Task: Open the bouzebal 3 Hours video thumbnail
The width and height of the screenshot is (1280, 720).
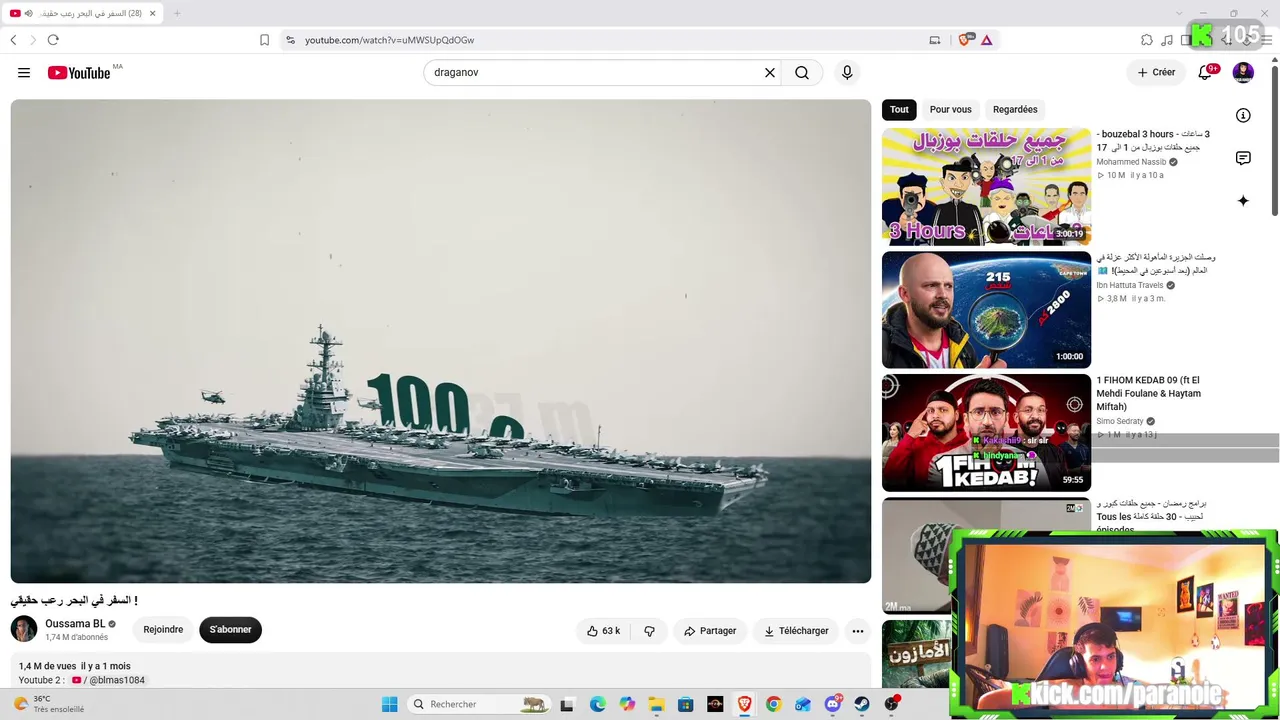Action: coord(986,186)
